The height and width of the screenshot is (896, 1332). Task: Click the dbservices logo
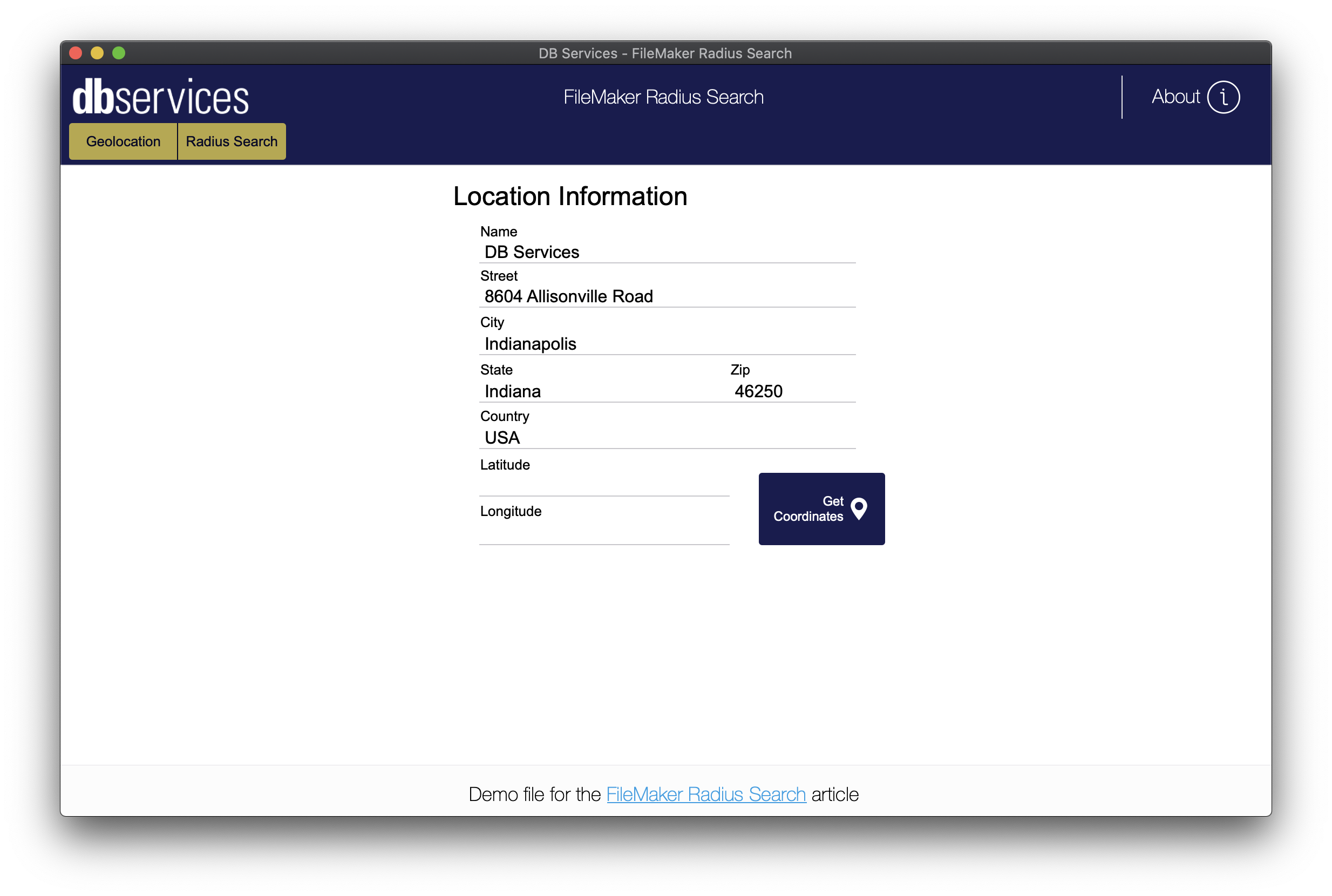click(x=161, y=97)
